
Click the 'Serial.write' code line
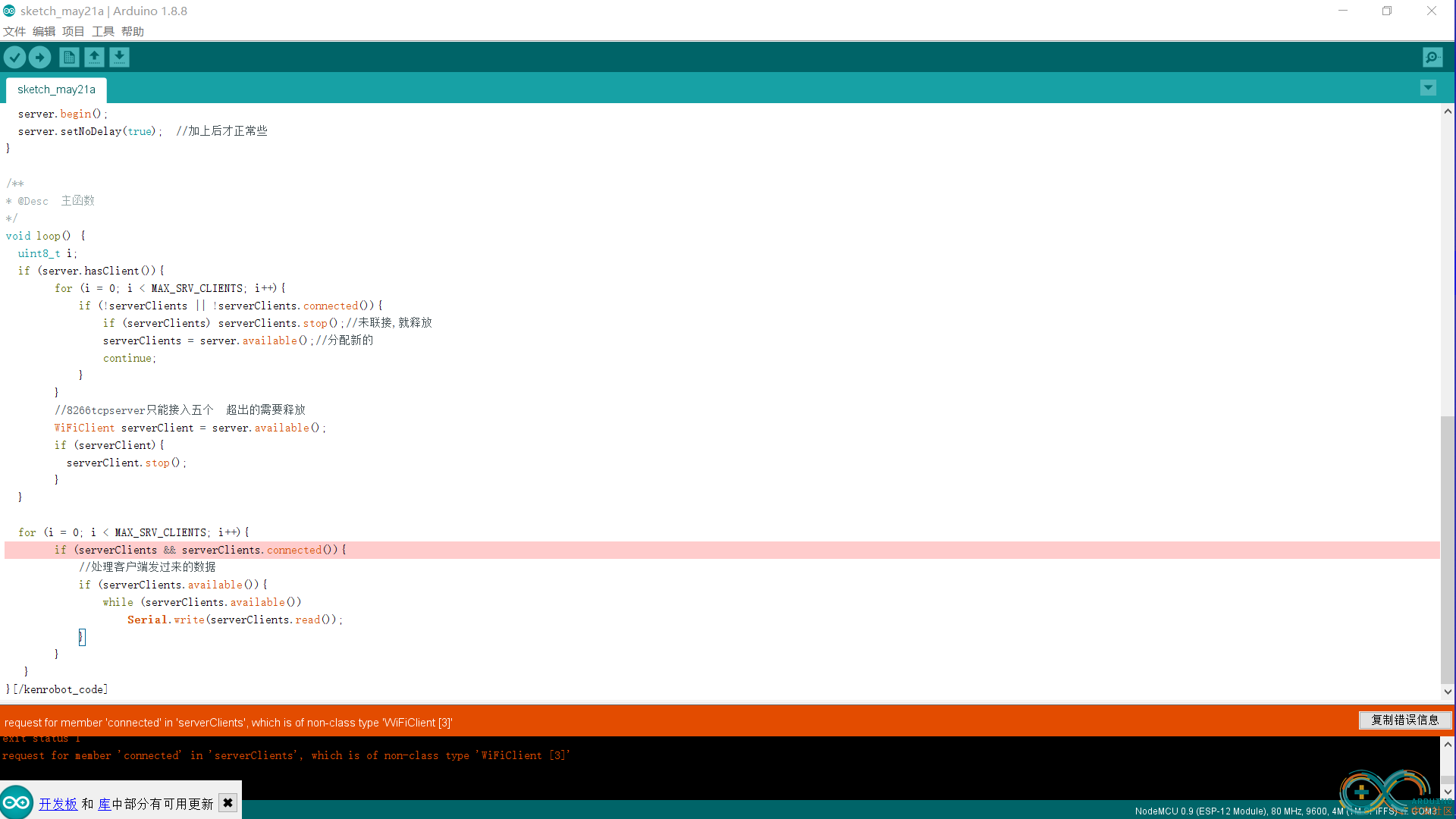point(235,620)
